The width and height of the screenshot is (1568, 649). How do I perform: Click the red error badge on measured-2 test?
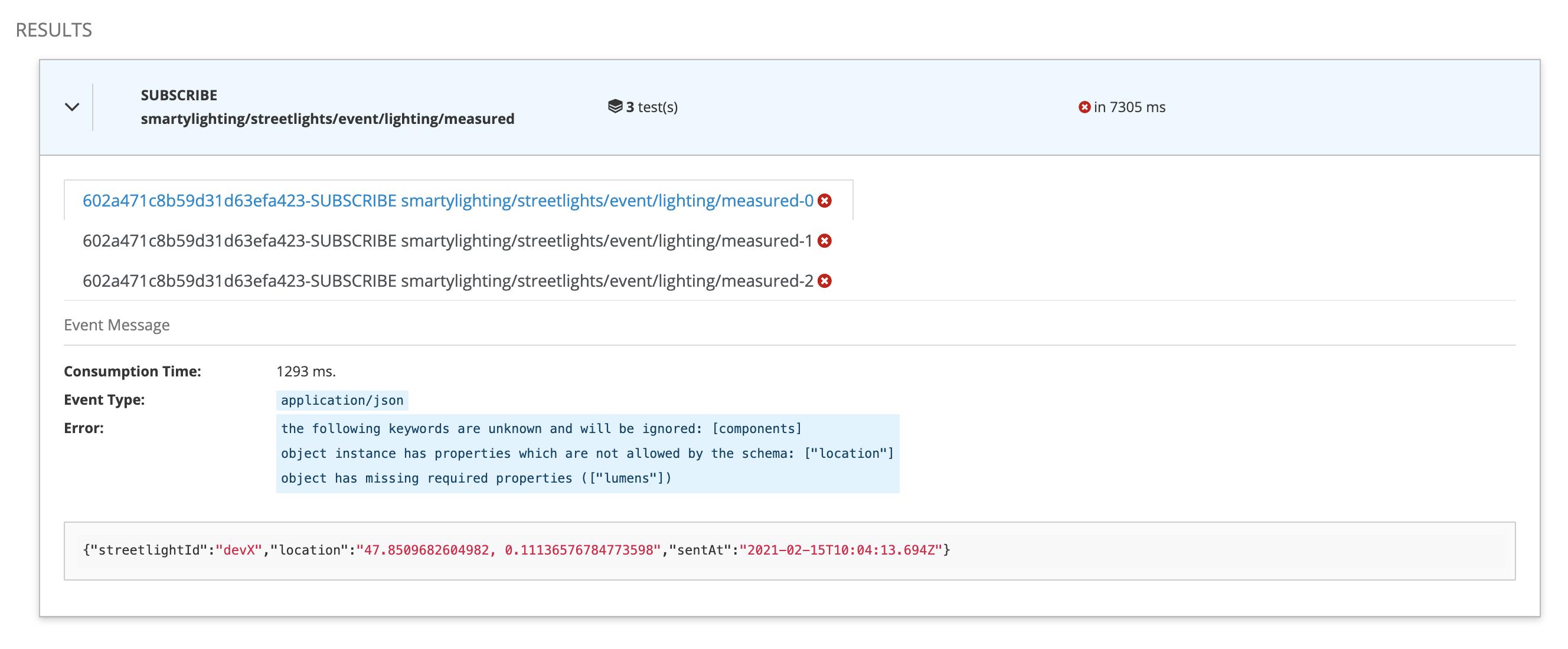825,281
